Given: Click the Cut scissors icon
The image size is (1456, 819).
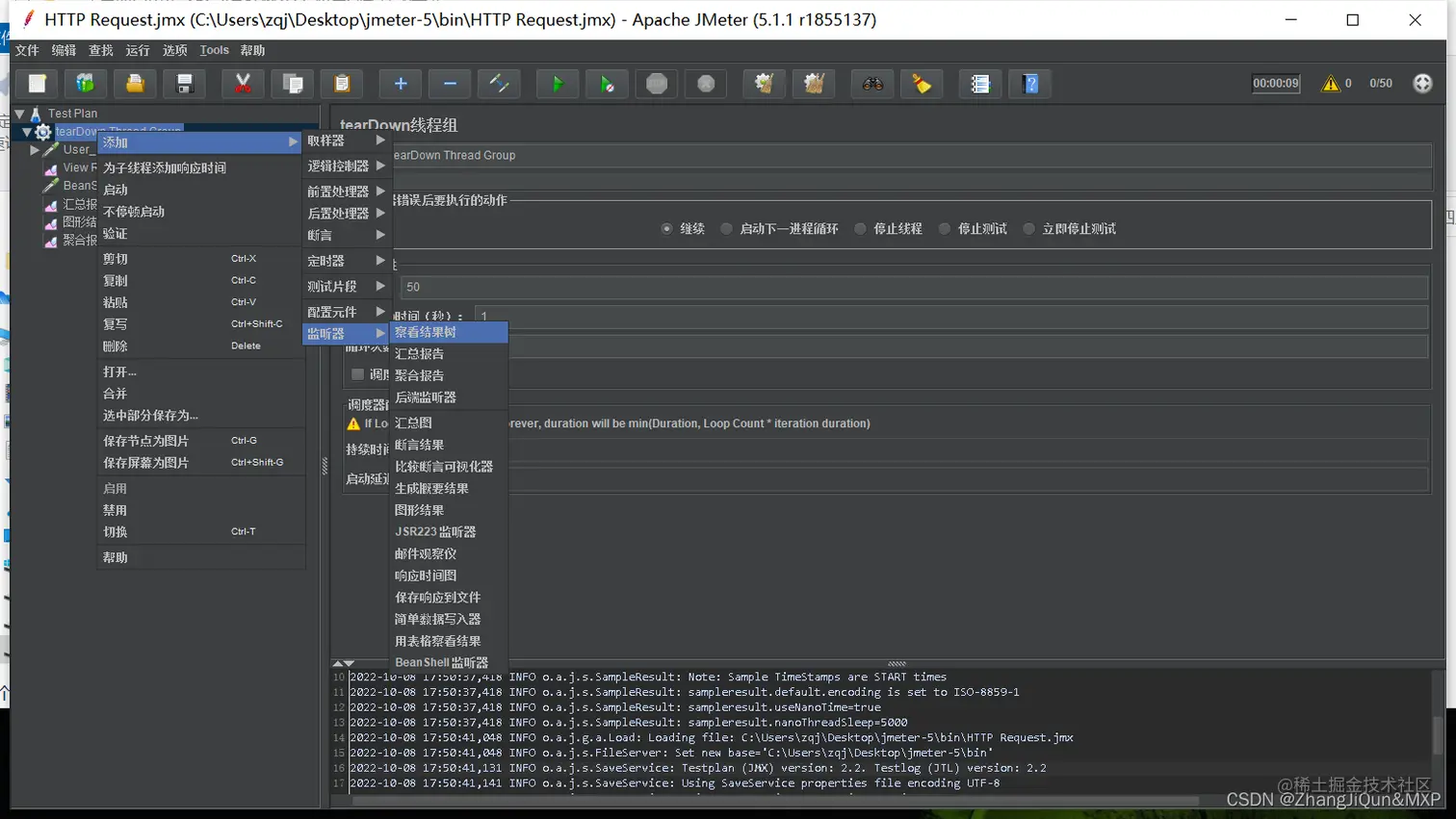Looking at the screenshot, I should [244, 84].
